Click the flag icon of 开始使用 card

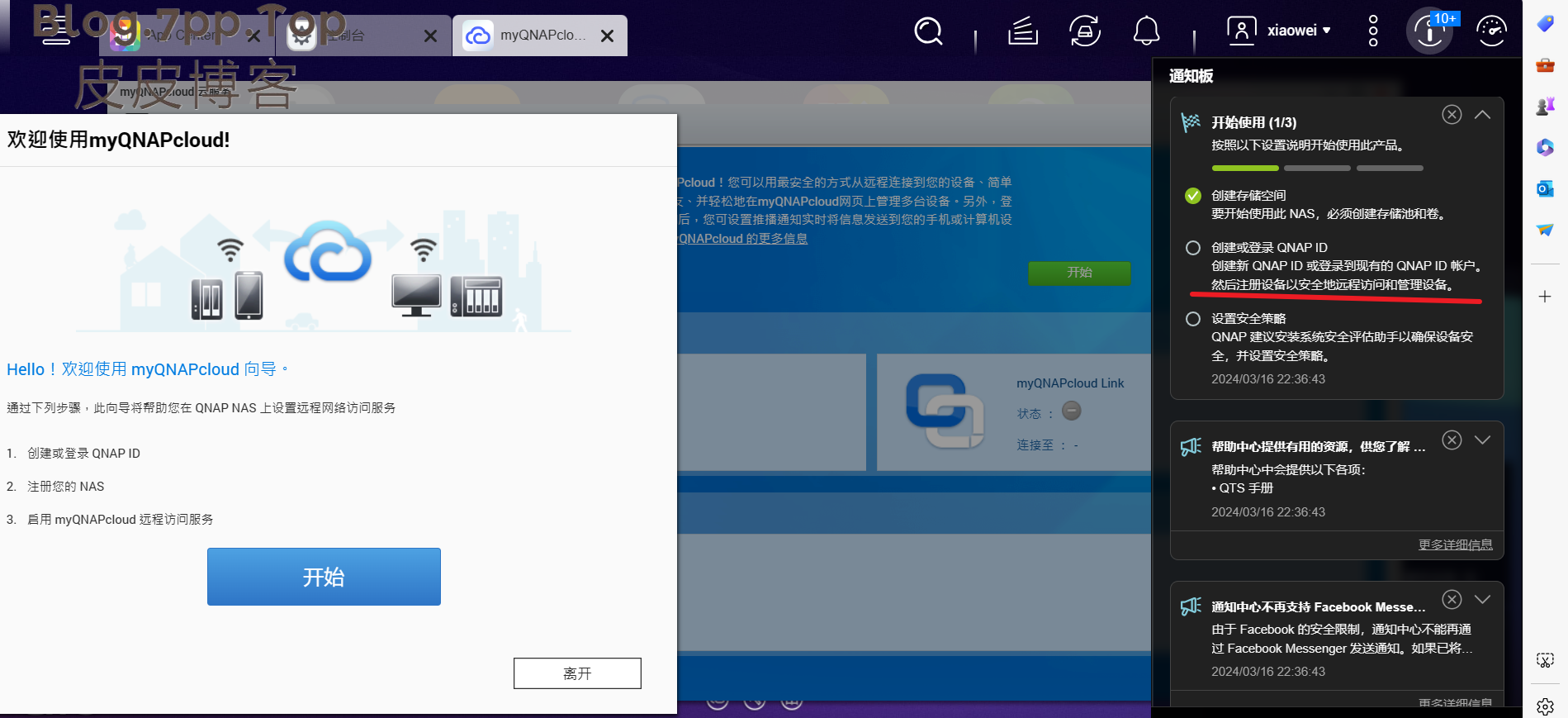tap(1191, 122)
